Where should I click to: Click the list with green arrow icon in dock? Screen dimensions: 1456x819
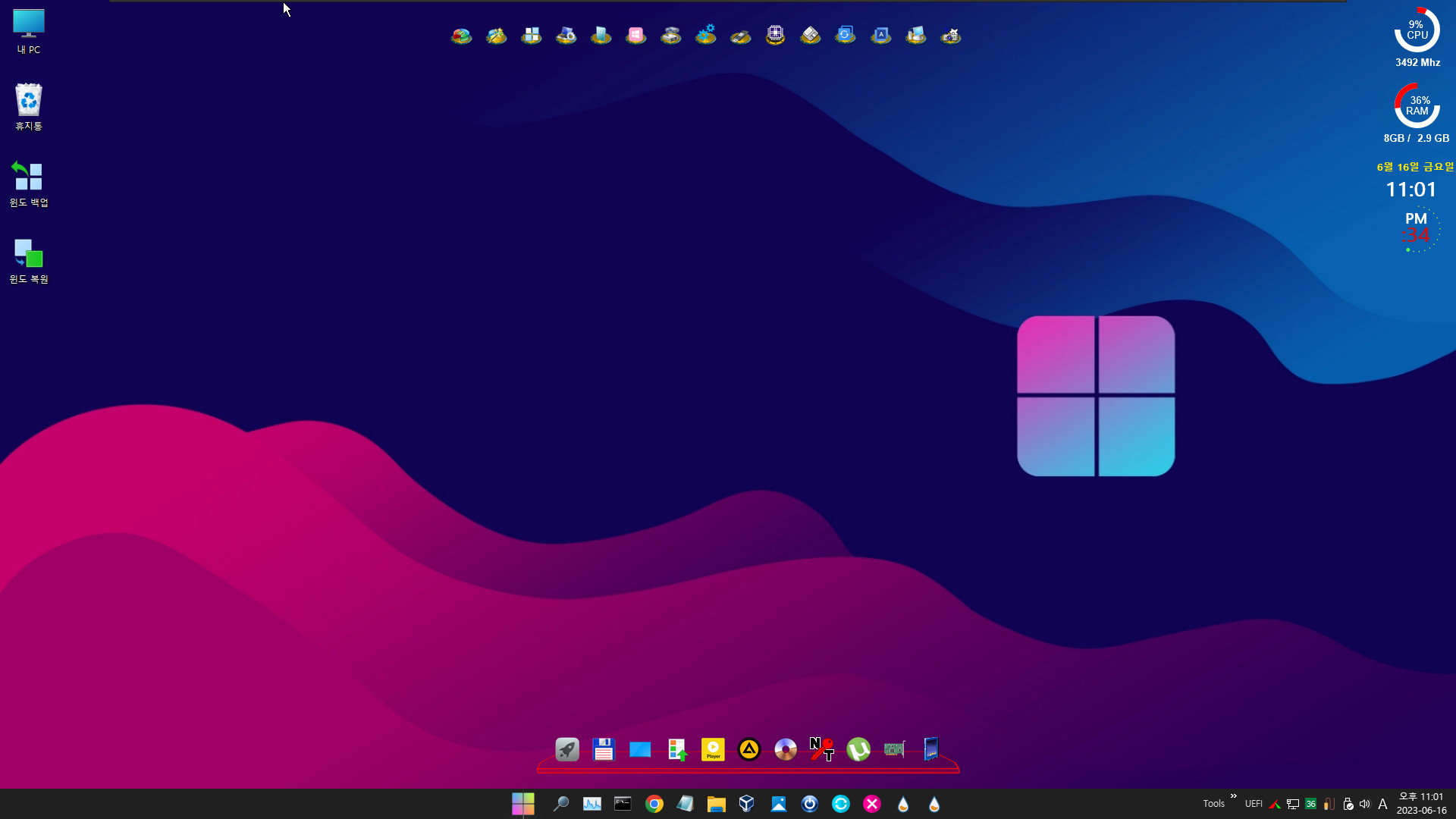coord(676,750)
